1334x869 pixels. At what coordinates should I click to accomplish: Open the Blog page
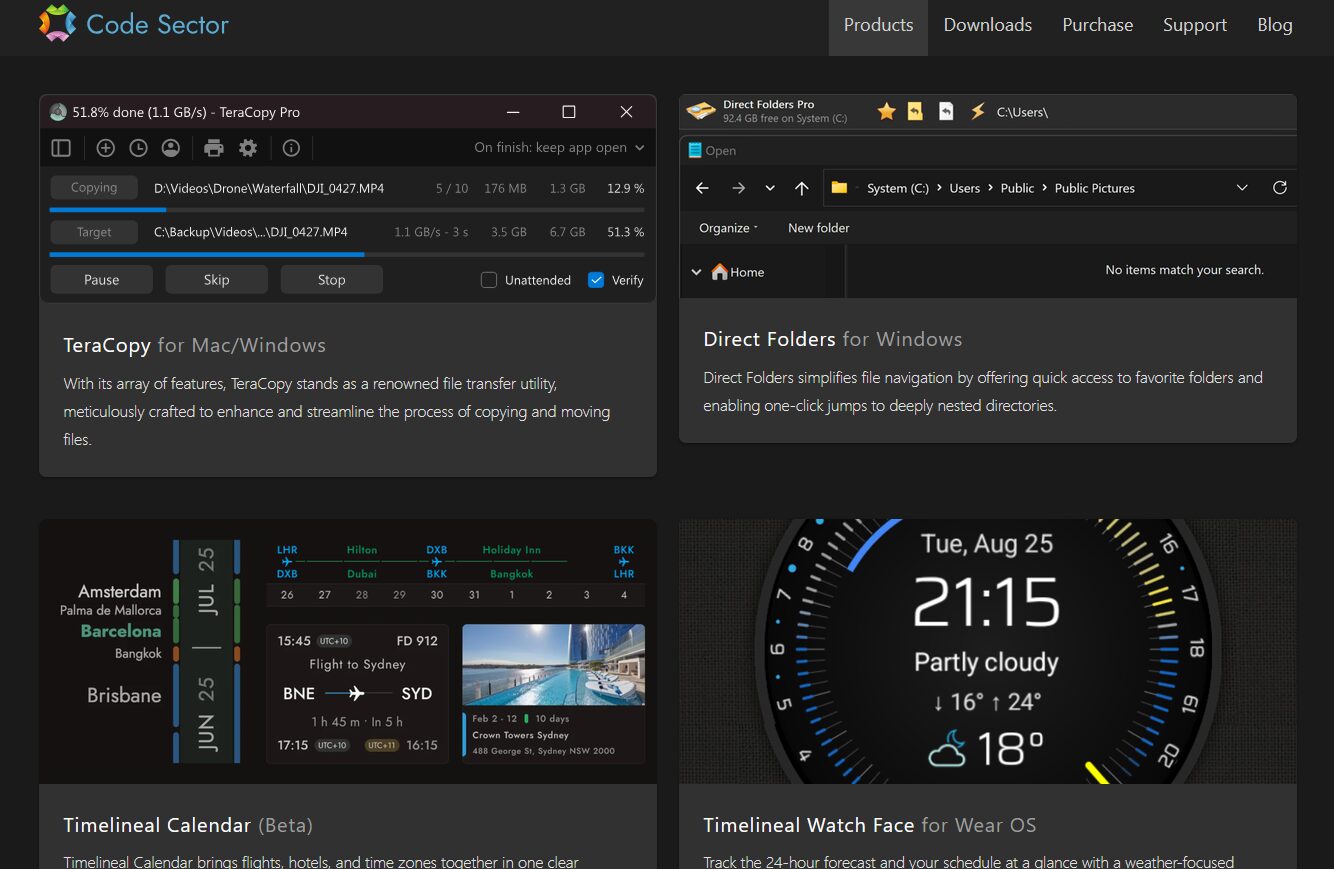click(x=1275, y=25)
